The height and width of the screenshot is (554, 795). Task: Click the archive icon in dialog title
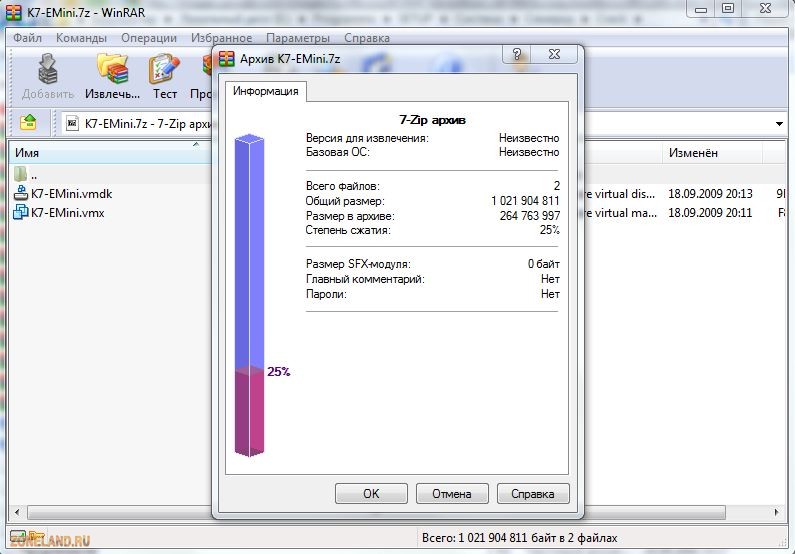tap(227, 59)
